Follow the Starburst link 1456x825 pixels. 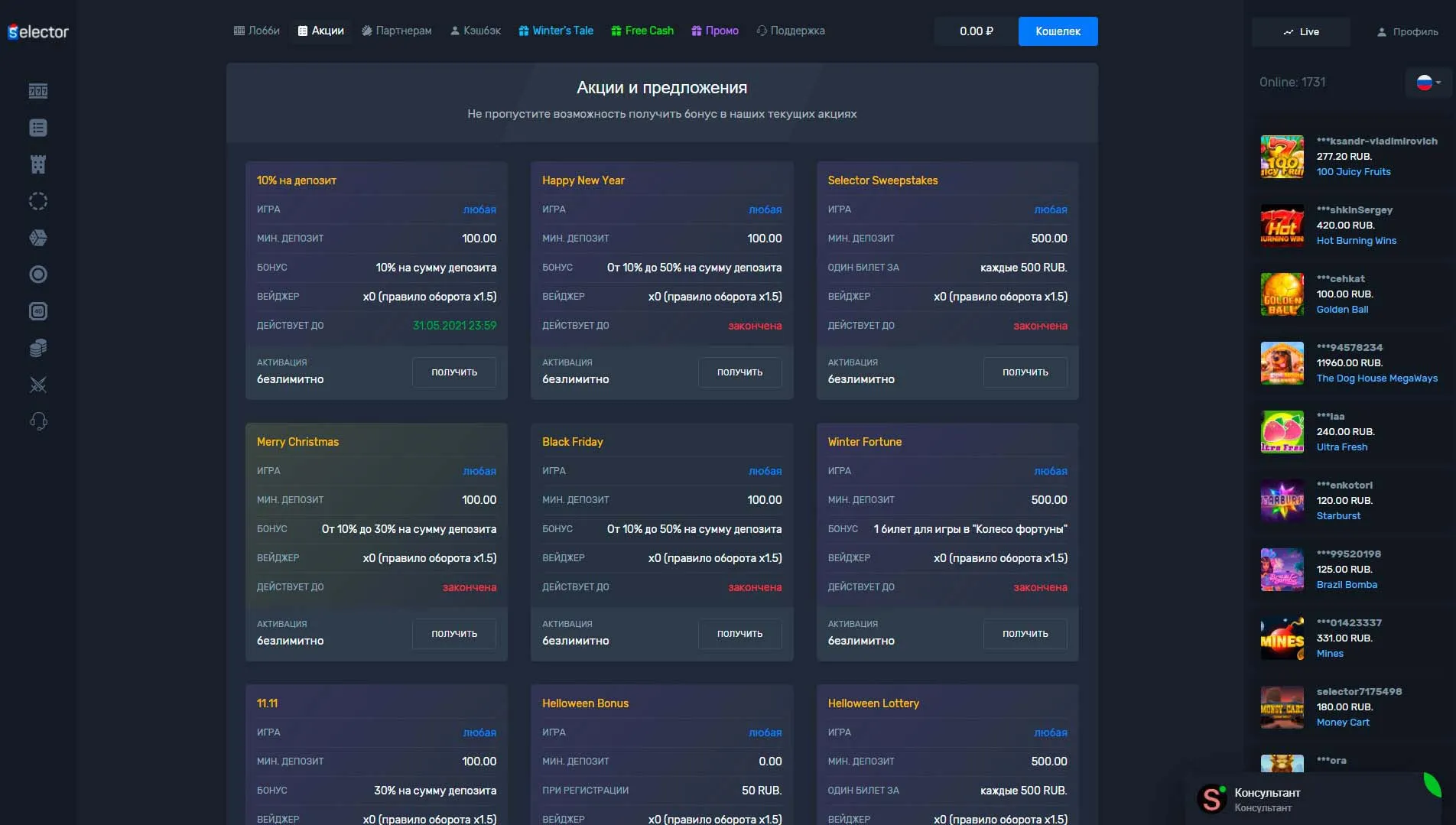pos(1338,516)
